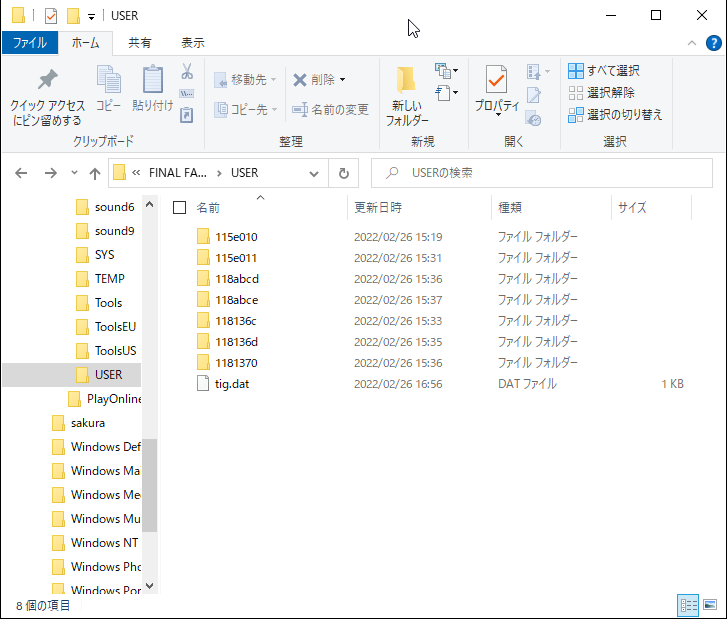Viewport: 727px width, 619px height.
Task: Expand the 移動先 move-to dropdown
Action: tap(274, 80)
